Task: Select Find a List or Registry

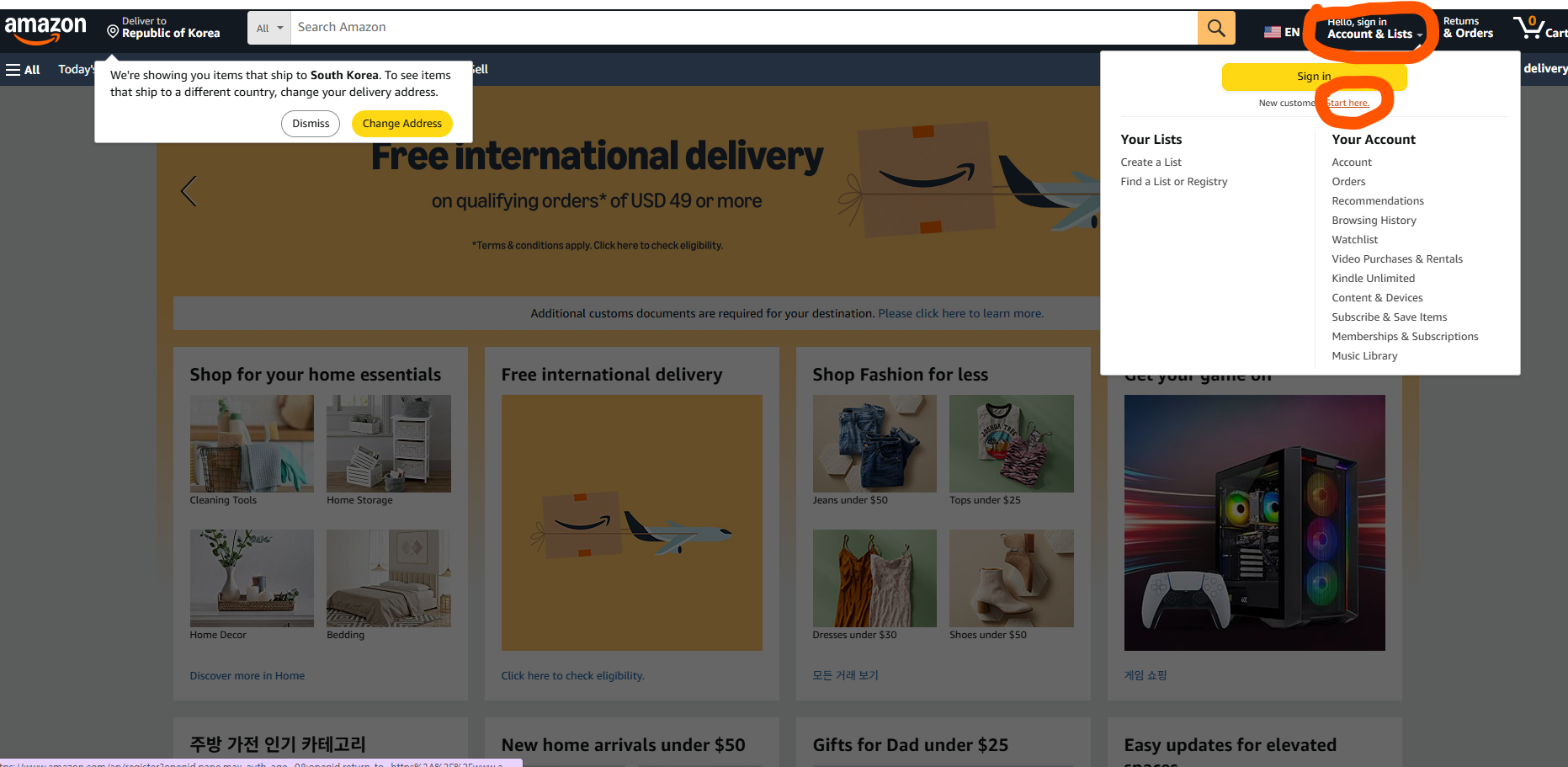Action: click(1173, 182)
